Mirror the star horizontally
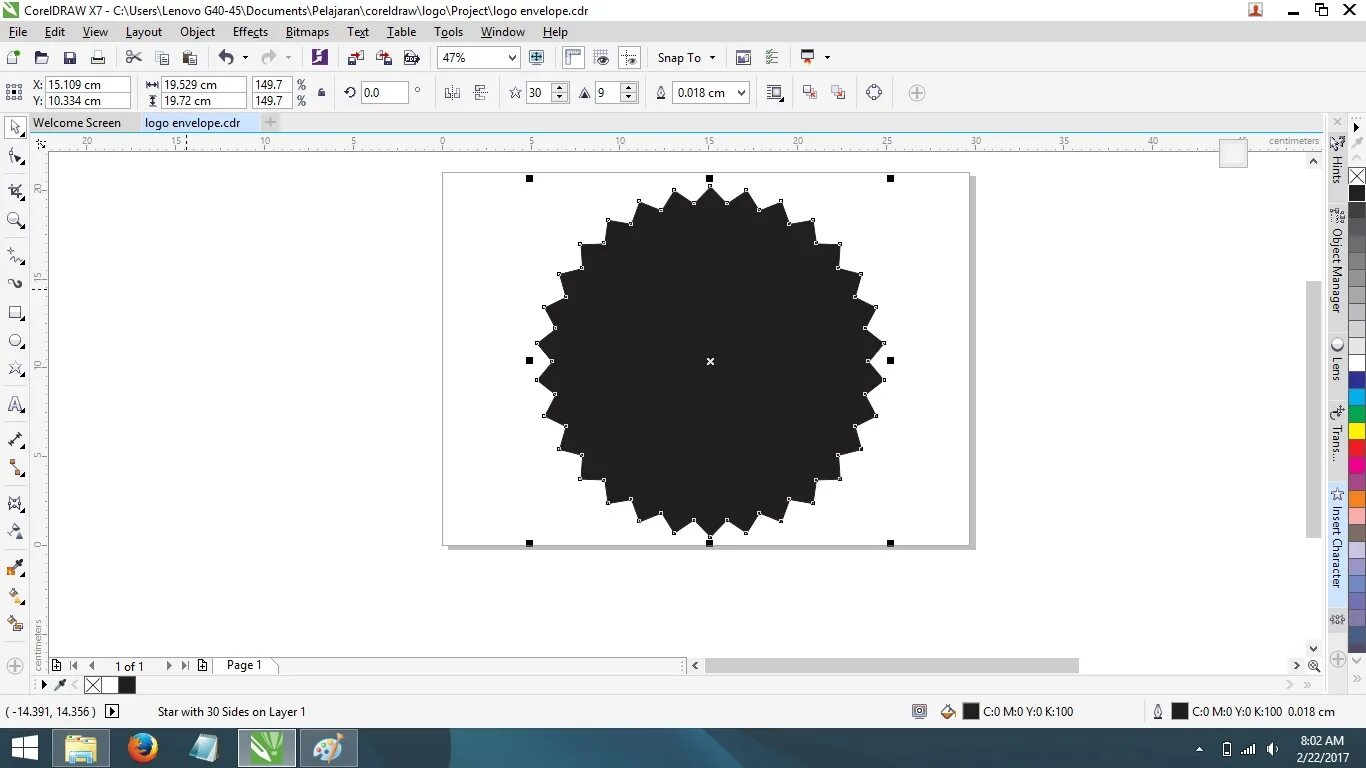This screenshot has height=768, width=1366. coord(452,93)
